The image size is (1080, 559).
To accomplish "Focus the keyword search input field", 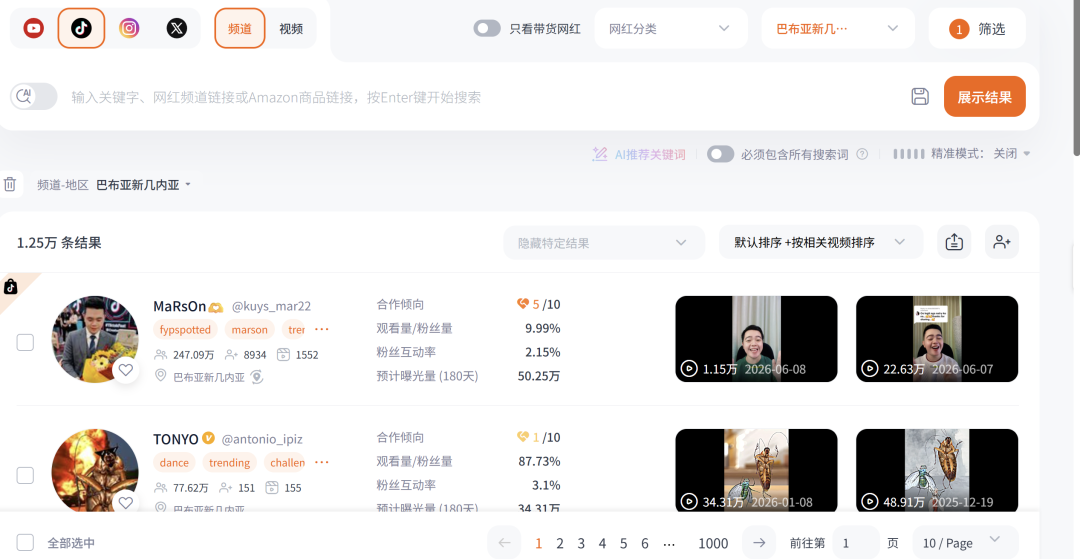I will point(482,97).
